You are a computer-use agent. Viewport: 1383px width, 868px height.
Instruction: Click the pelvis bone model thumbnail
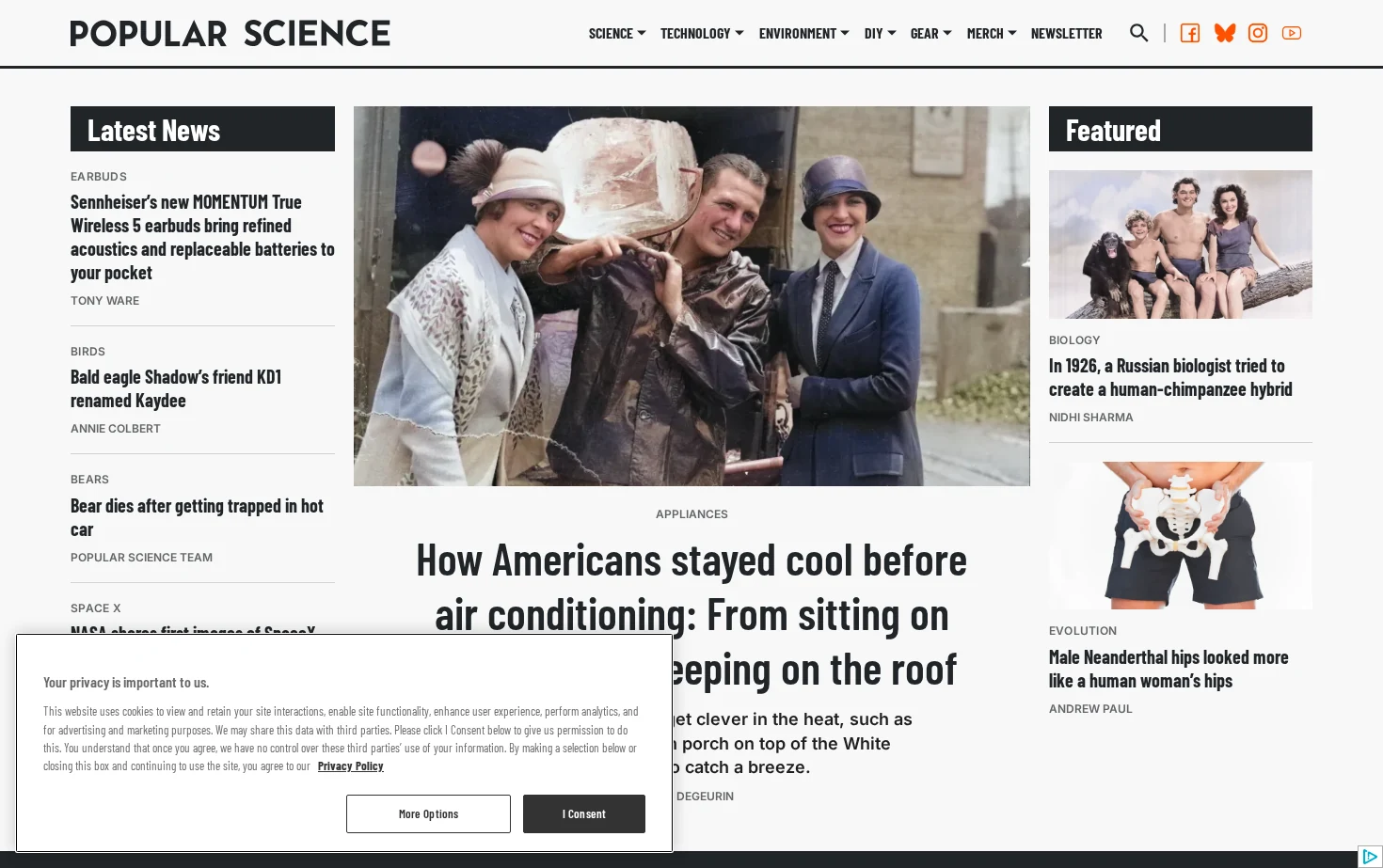click(1181, 535)
